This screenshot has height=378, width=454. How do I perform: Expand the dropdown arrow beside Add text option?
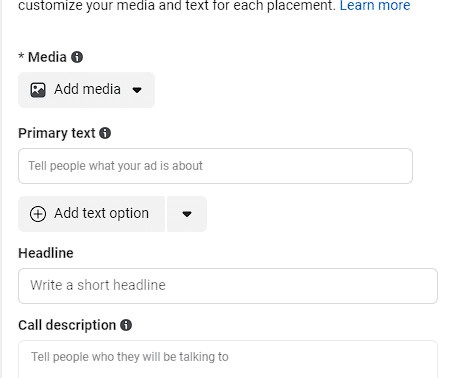187,214
